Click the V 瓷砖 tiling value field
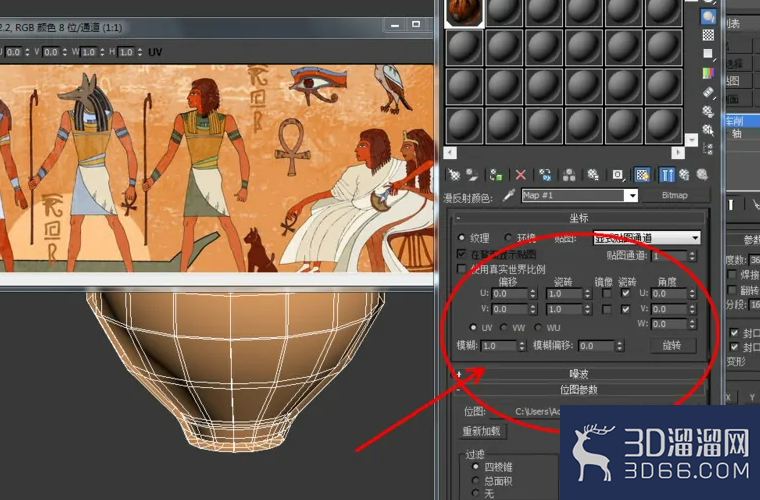The height and width of the screenshot is (500, 760). 564,309
